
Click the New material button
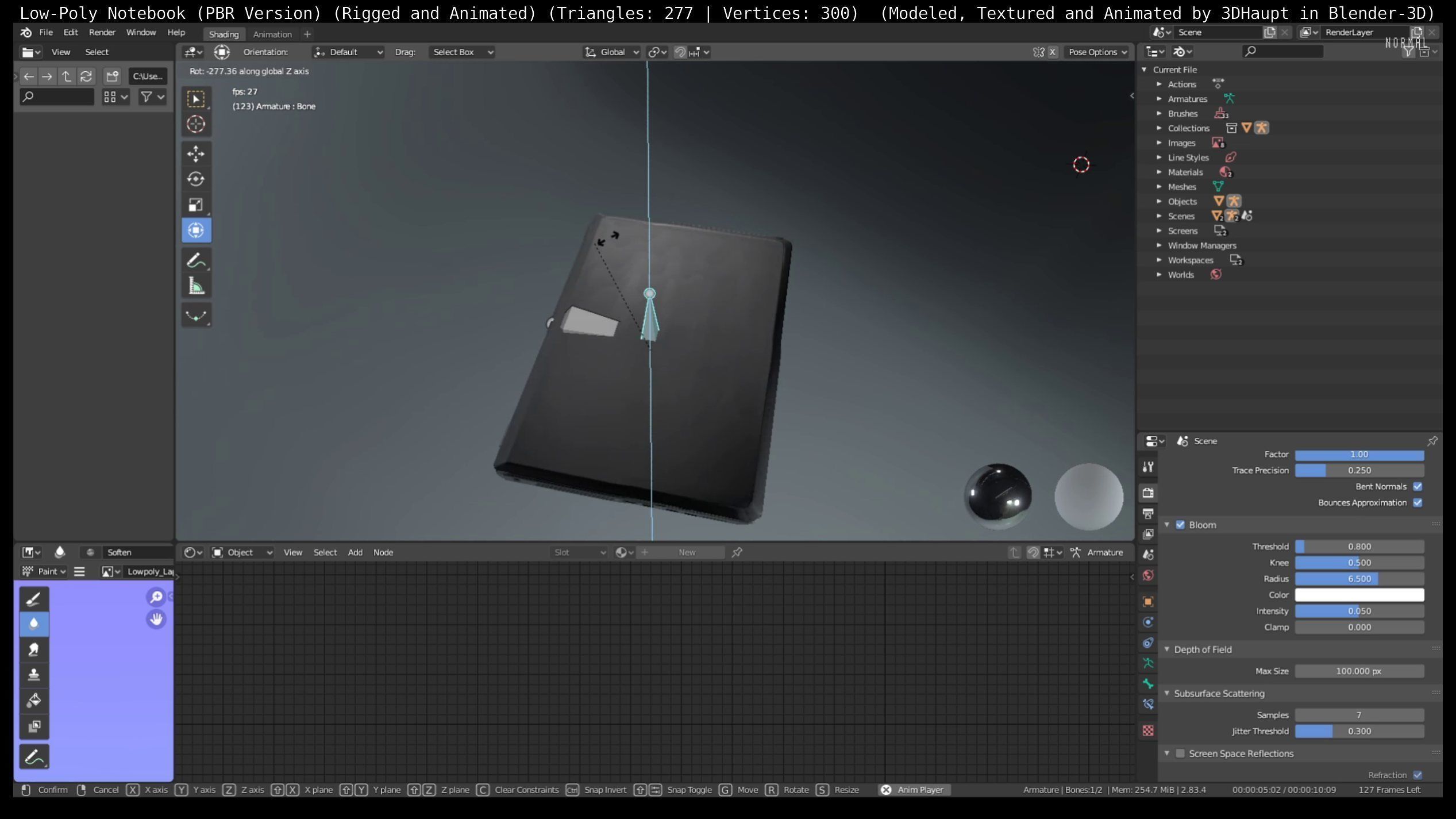click(686, 552)
